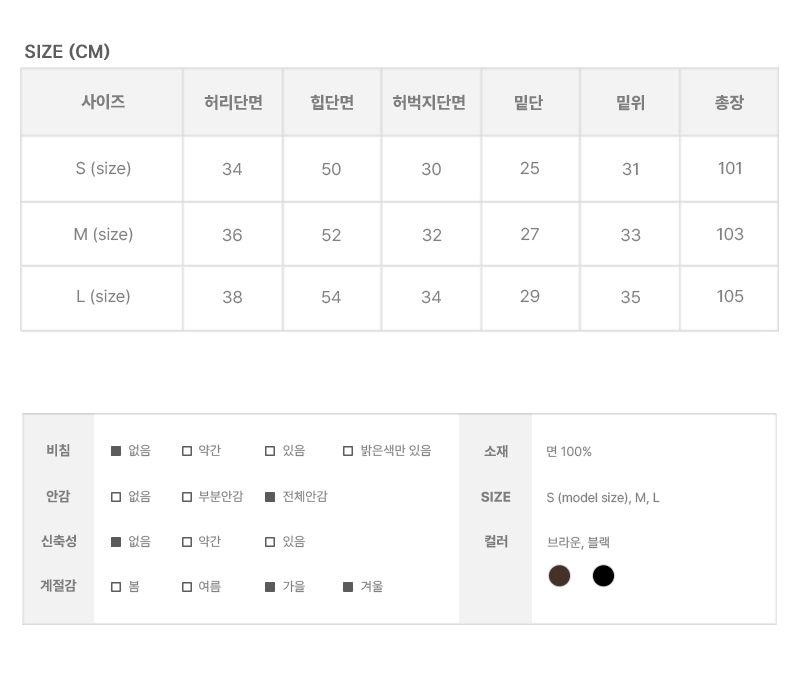Select the S (size) row label
Screen dimensions: 800x686
103,168
